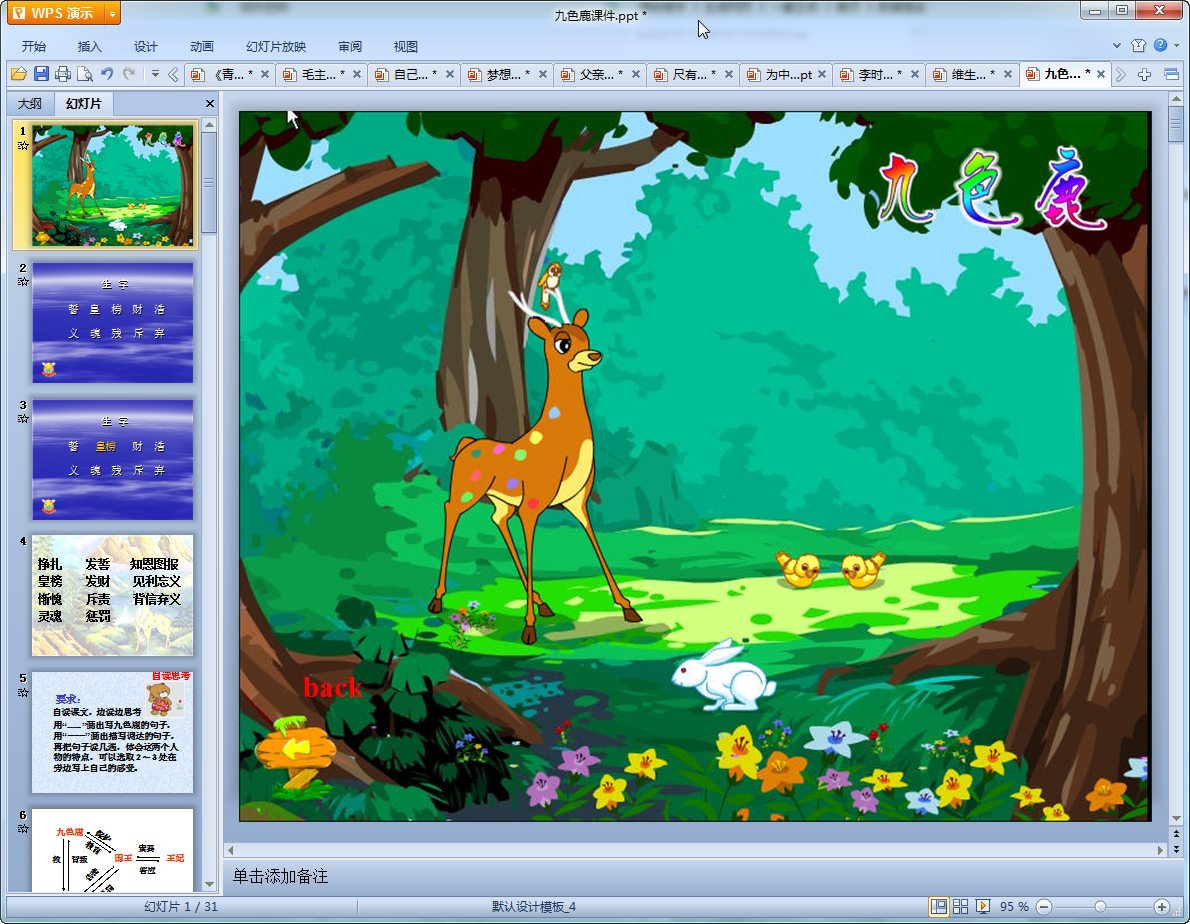Viewport: 1190px width, 924px height.
Task: Open the 幻灯片放映 ribbon tab
Action: pyautogui.click(x=275, y=46)
